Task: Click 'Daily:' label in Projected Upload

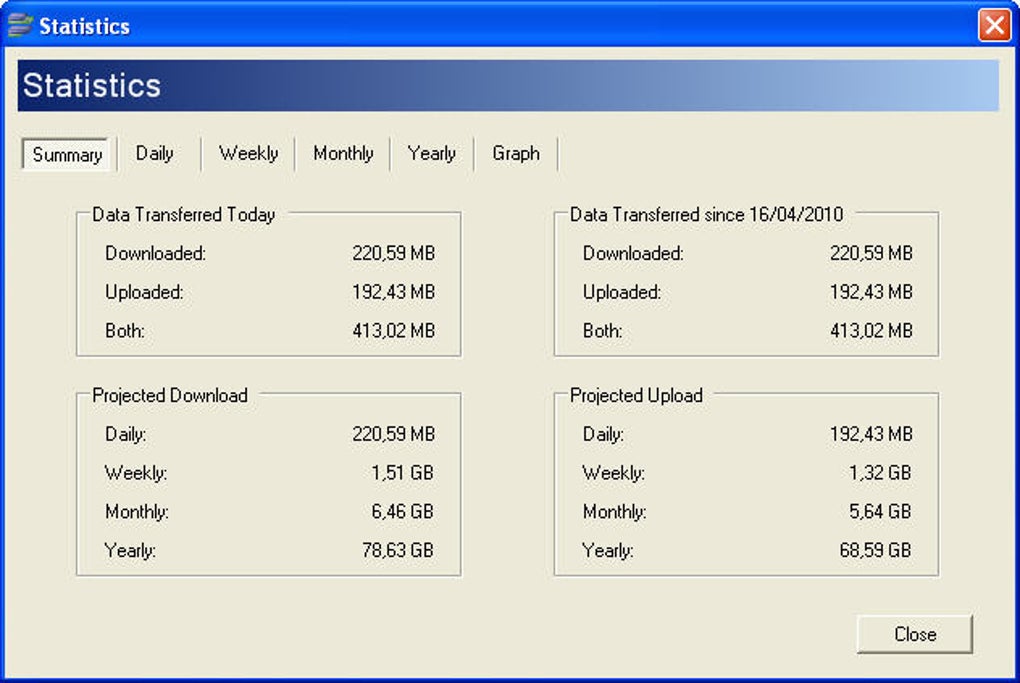Action: pyautogui.click(x=603, y=434)
